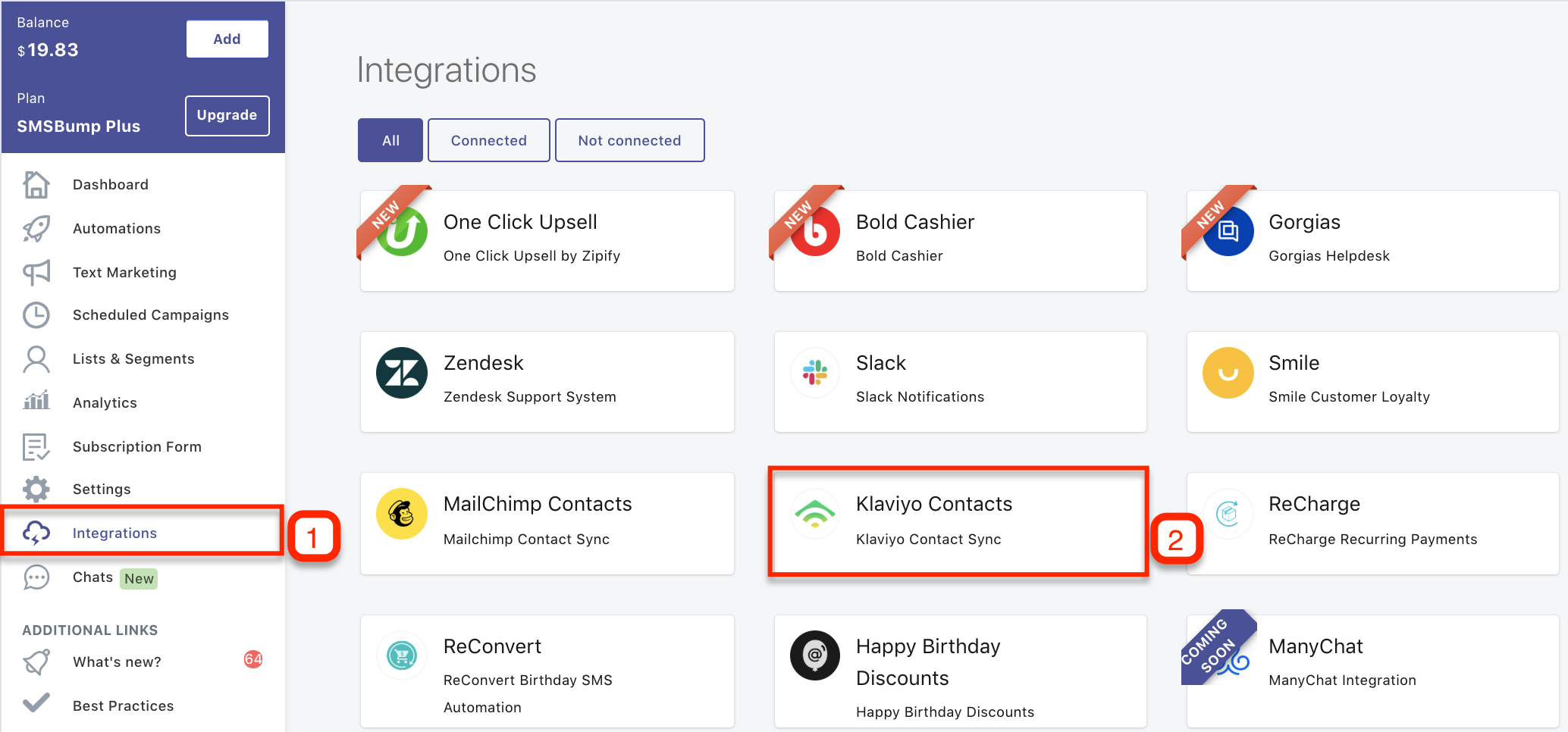Click the SMSBump Plus plan name

79,127
